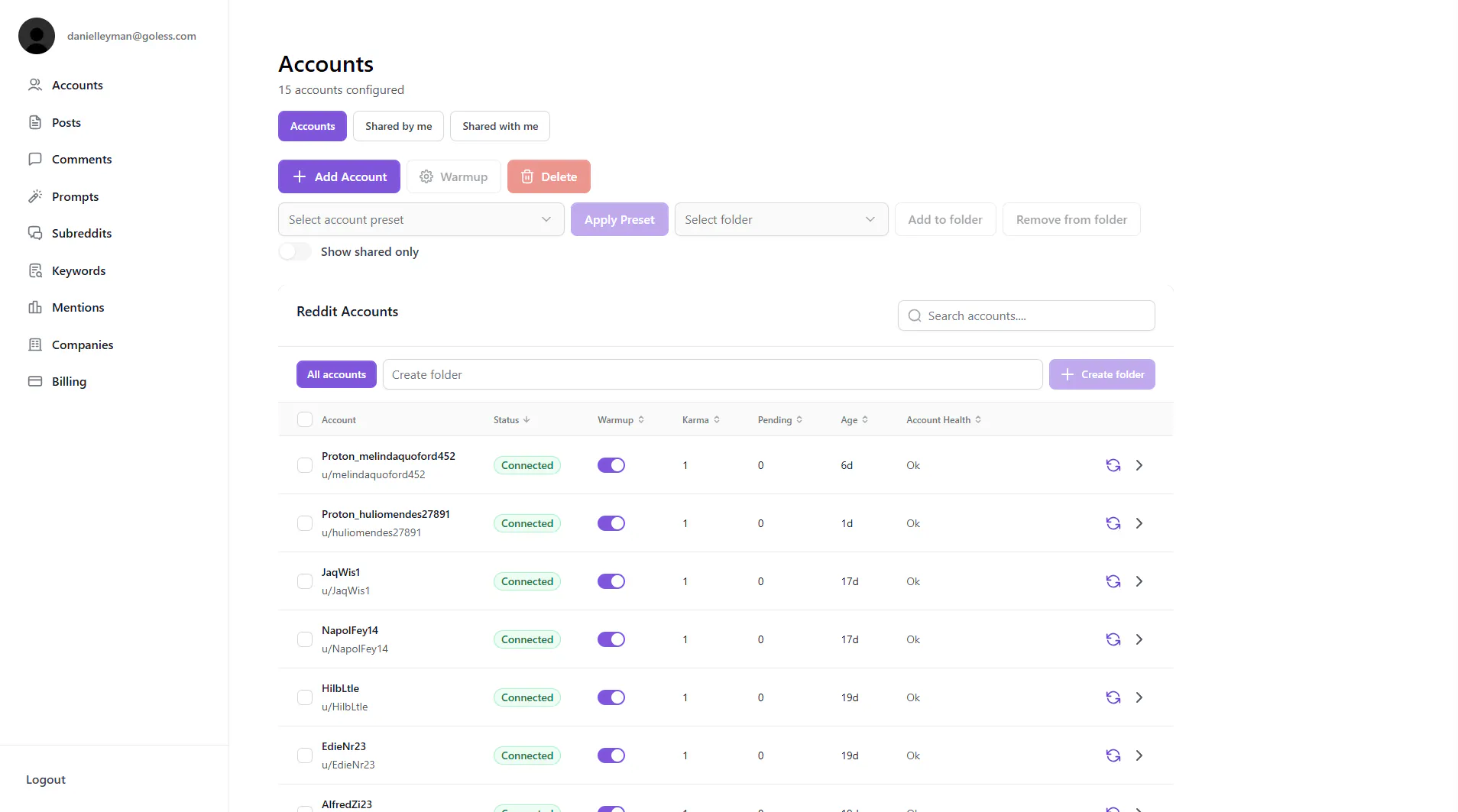
Task: Click the Warmup settings button
Action: (x=453, y=176)
